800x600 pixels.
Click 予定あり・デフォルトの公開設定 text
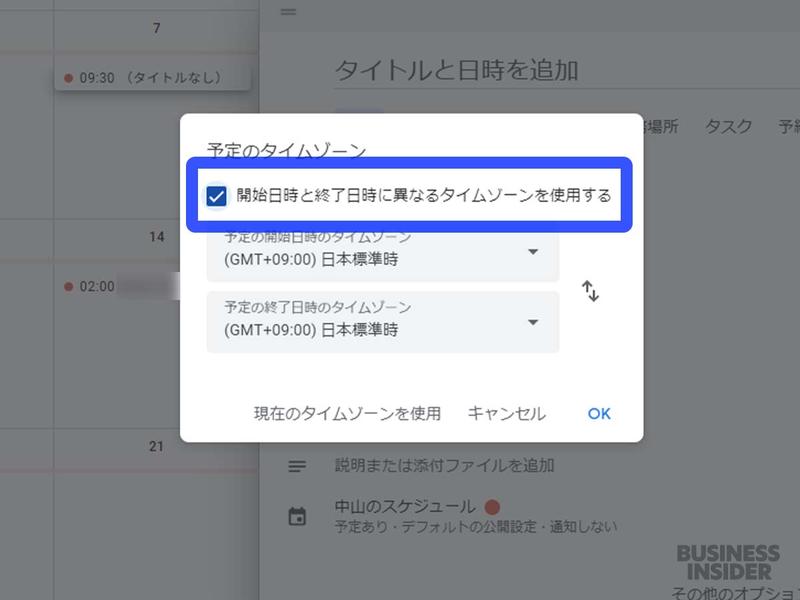point(435,527)
